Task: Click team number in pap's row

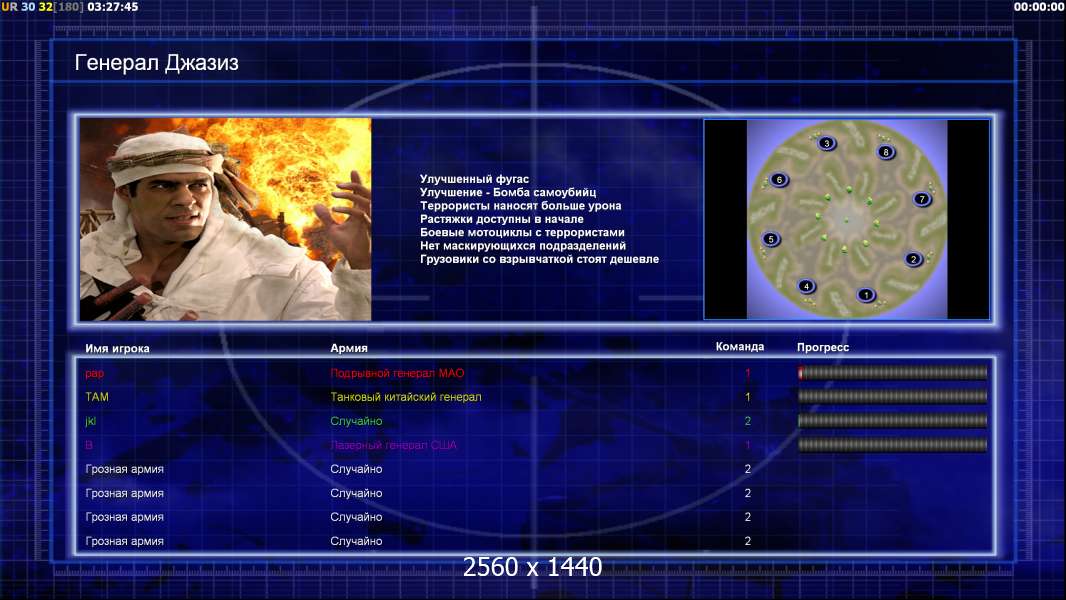Action: [747, 373]
